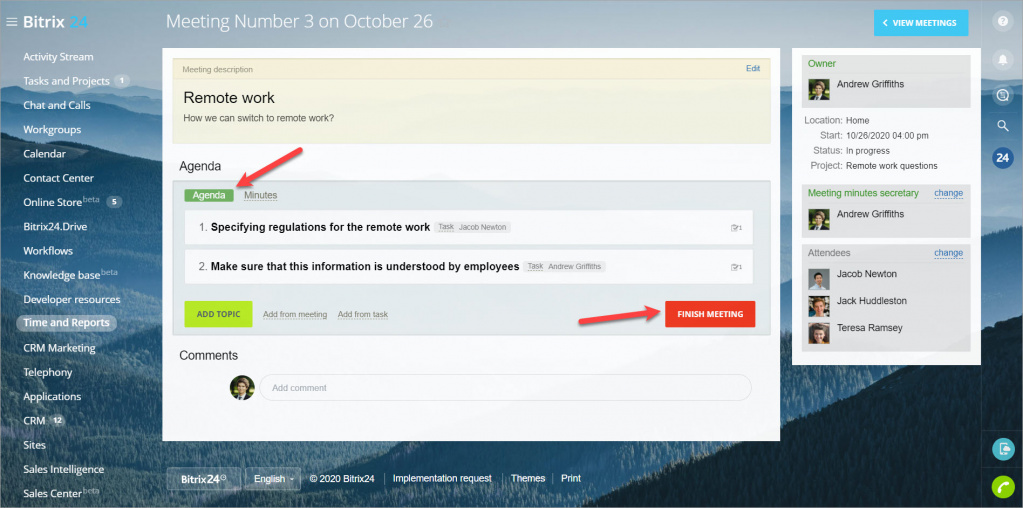
Task: Open Tasks and Projects in sidebar
Action: (67, 81)
